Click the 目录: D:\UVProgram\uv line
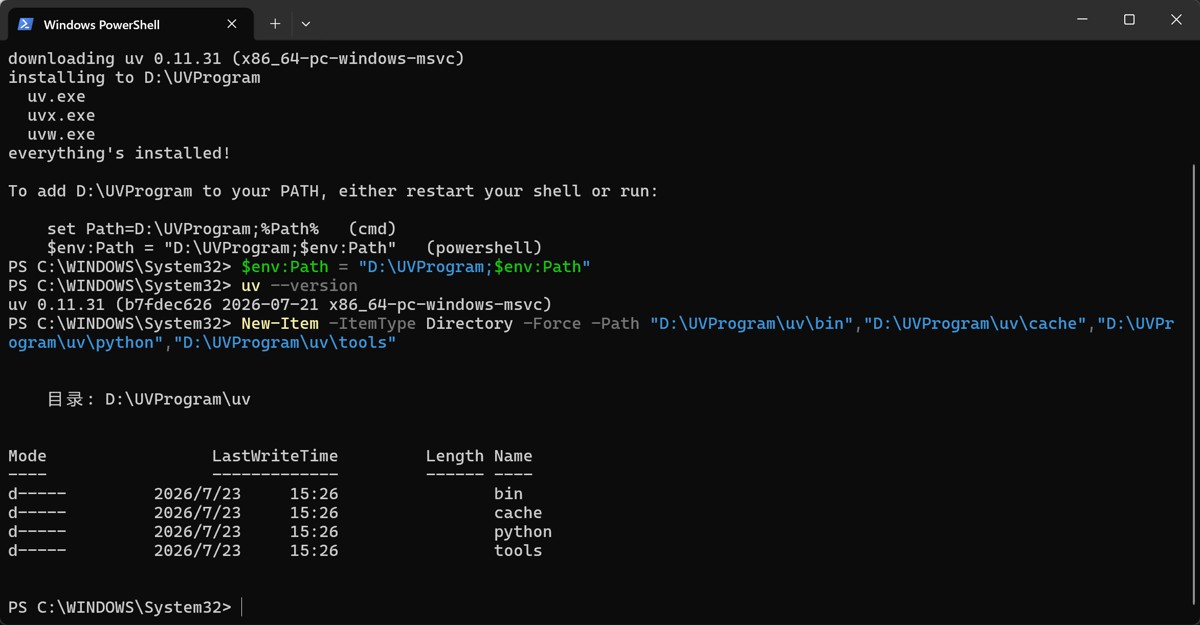Screen dimensions: 1200x625 click(149, 399)
